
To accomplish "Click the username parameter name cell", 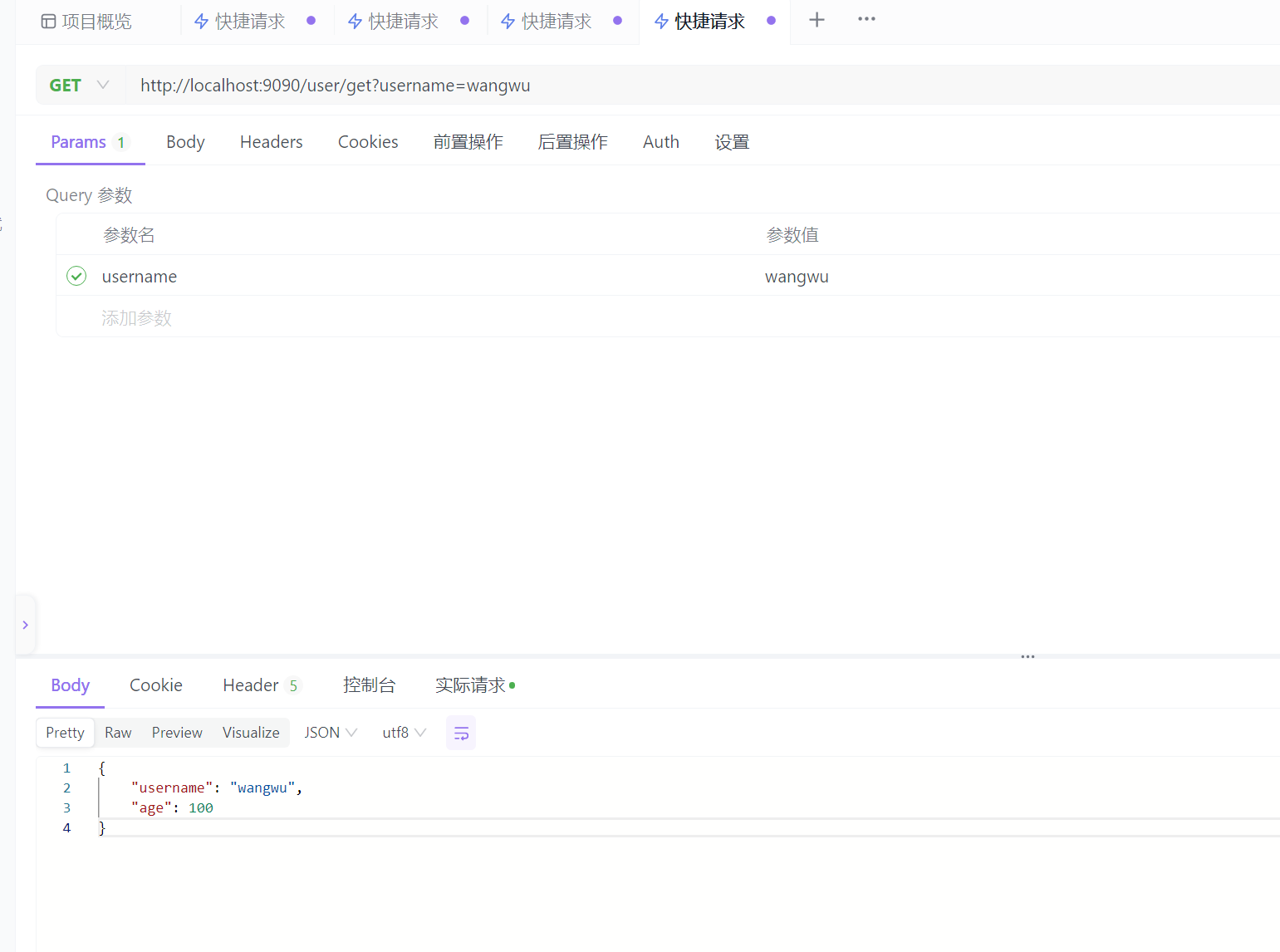I will [x=140, y=277].
